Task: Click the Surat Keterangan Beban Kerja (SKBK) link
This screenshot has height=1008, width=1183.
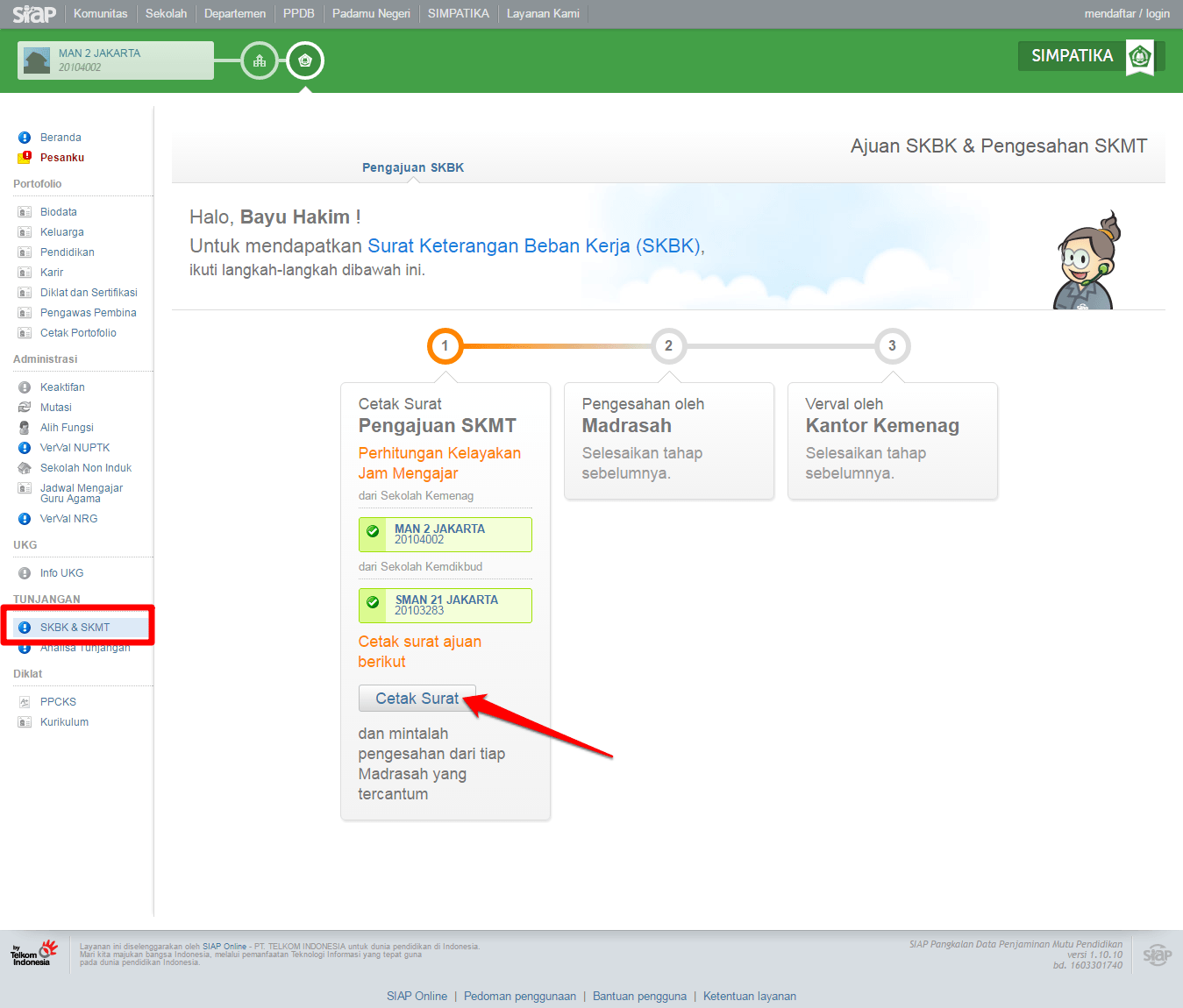Action: click(x=534, y=245)
